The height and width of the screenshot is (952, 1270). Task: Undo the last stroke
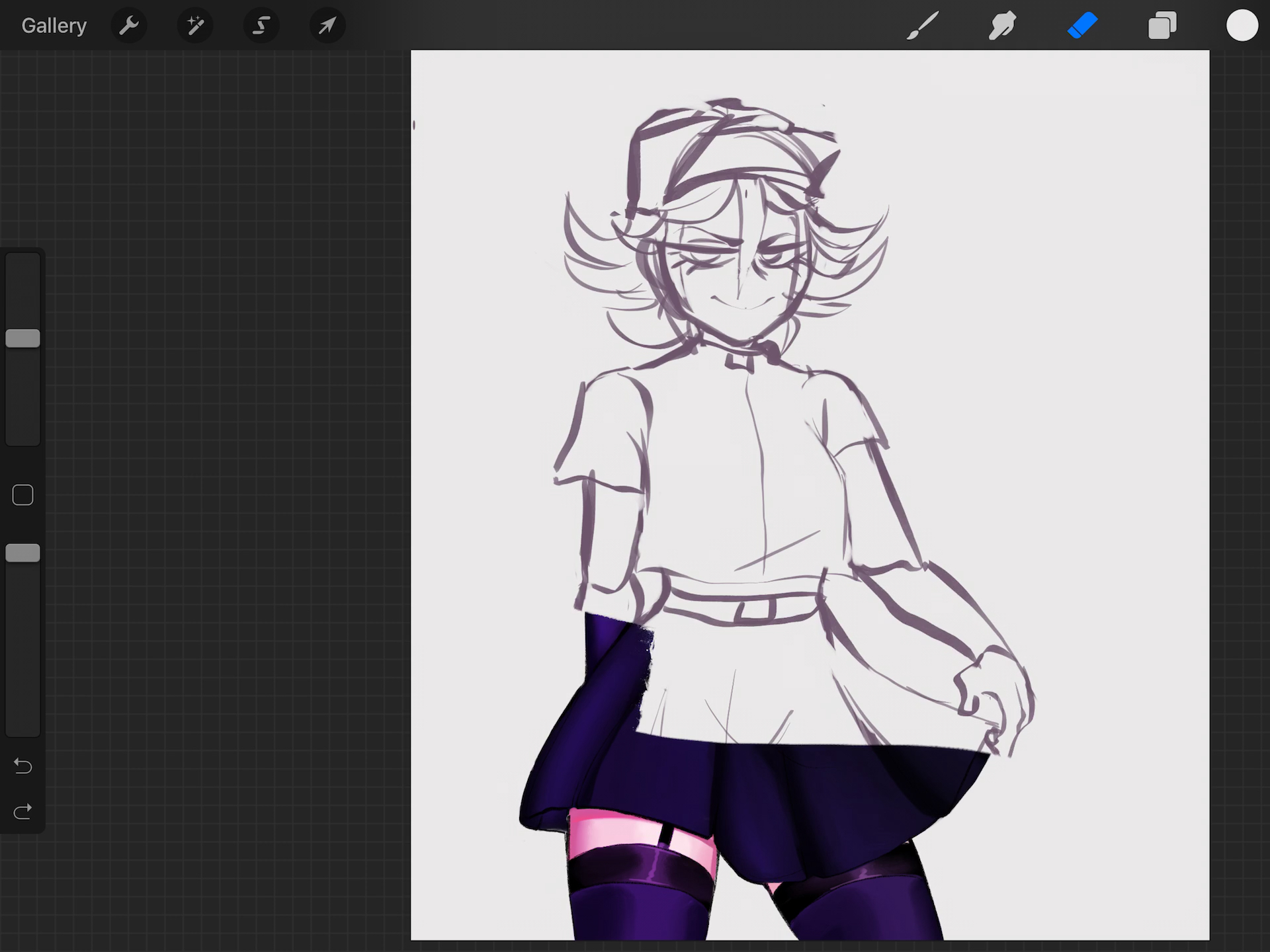tap(23, 766)
